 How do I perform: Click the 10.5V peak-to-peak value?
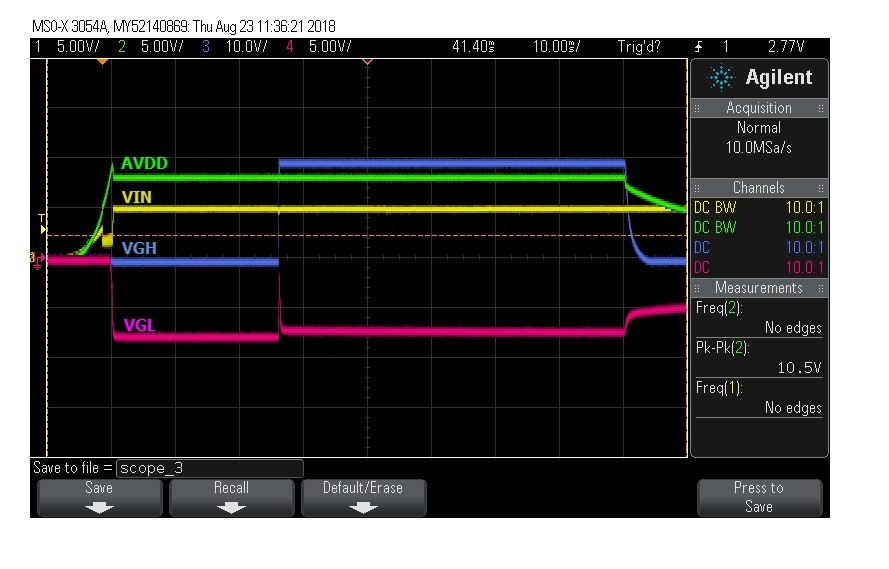(x=799, y=368)
